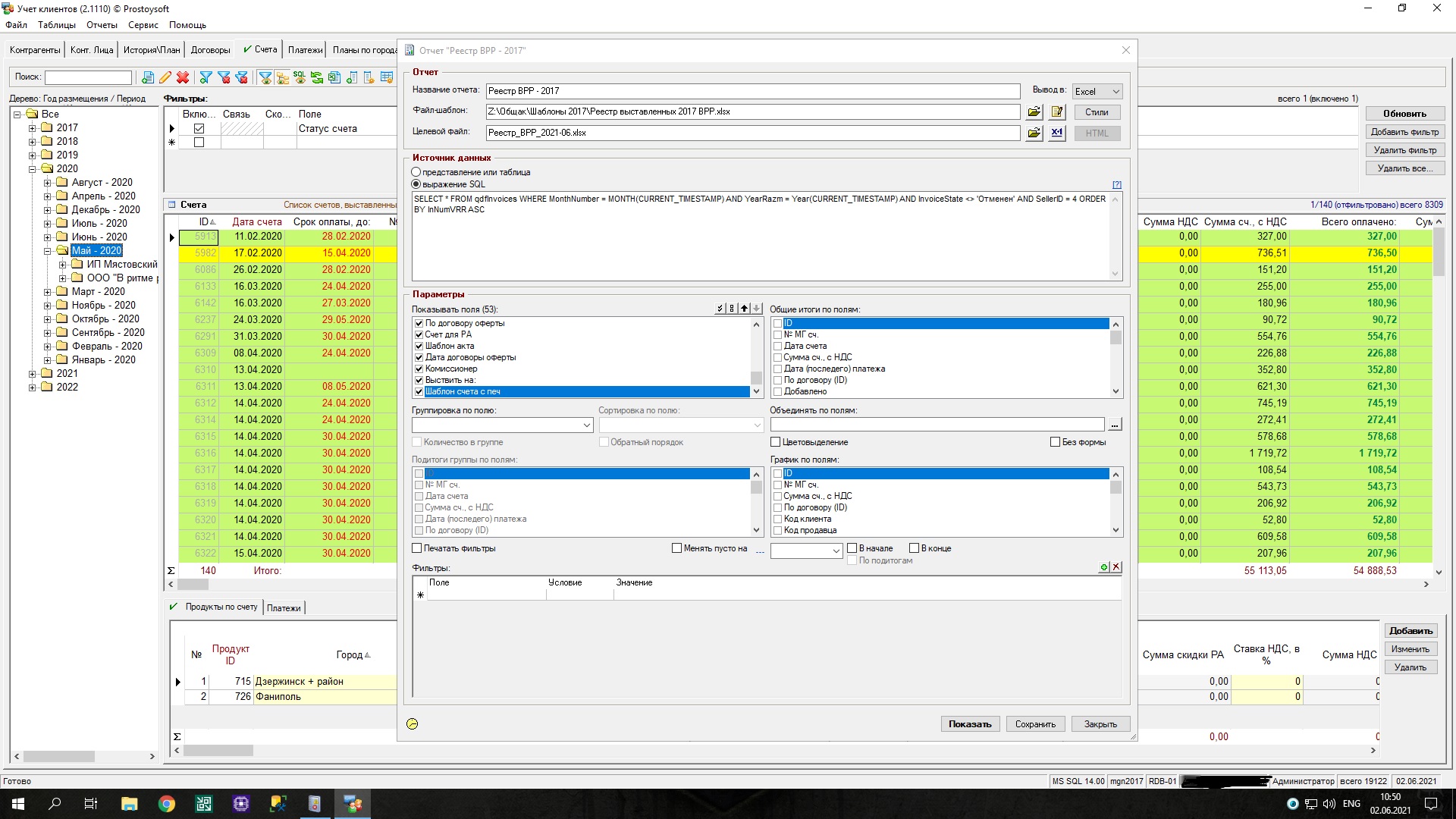1456x819 pixels.
Task: Click the green refresh arrows icon
Action: point(317,77)
